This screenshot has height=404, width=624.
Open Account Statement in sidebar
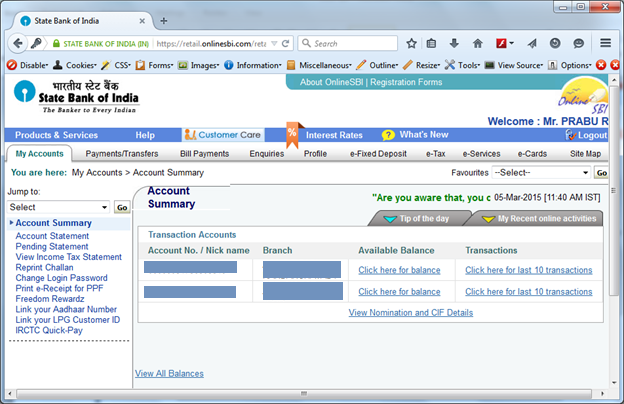pyautogui.click(x=52, y=236)
